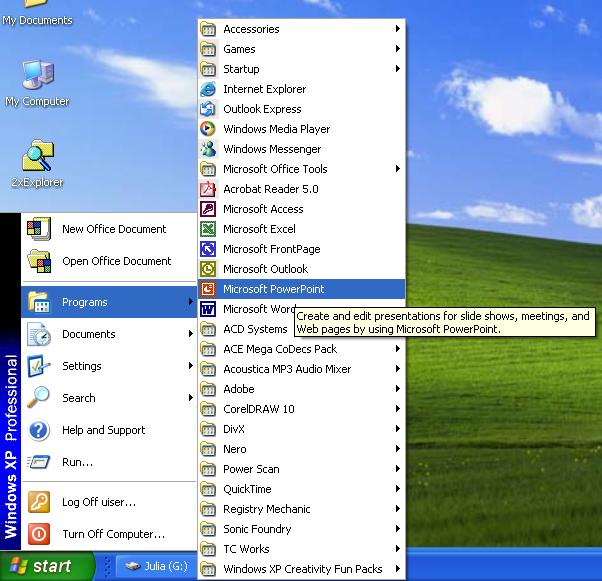Image resolution: width=602 pixels, height=581 pixels.
Task: Expand the Search submenu arrow
Action: click(x=190, y=397)
